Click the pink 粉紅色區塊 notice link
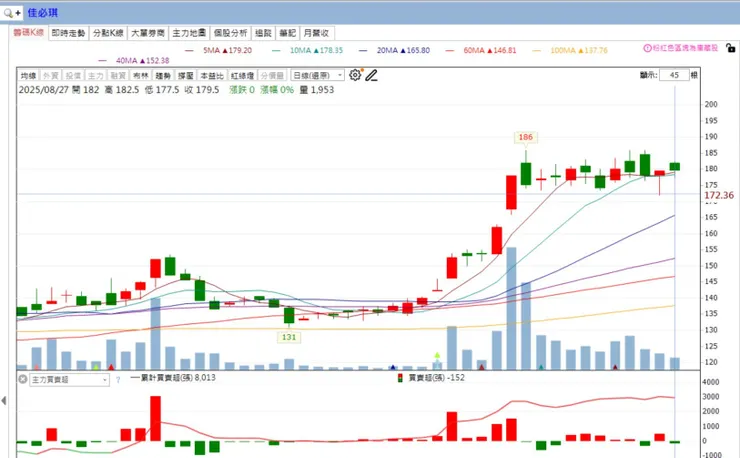This screenshot has height=458, width=740. pos(685,48)
